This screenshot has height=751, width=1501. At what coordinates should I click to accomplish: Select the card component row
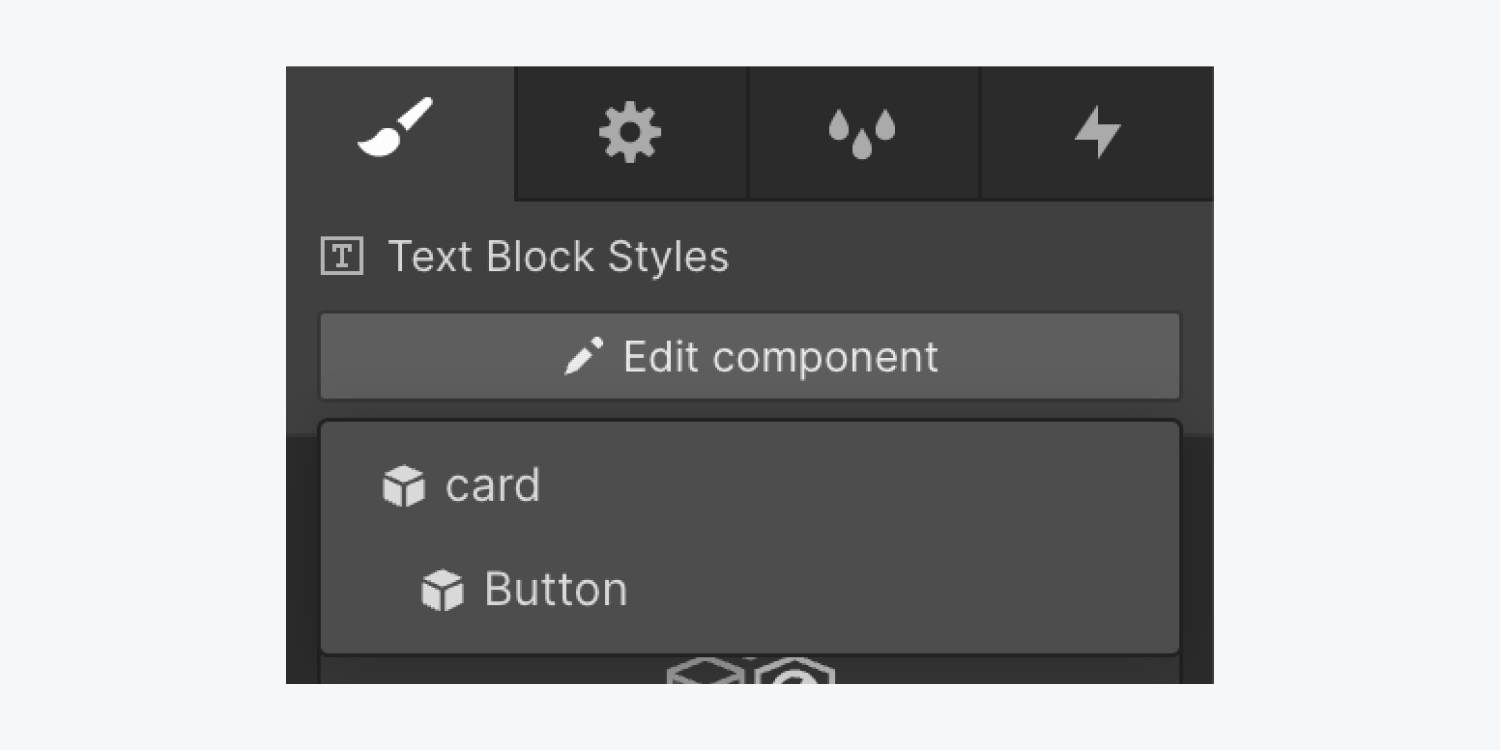750,486
